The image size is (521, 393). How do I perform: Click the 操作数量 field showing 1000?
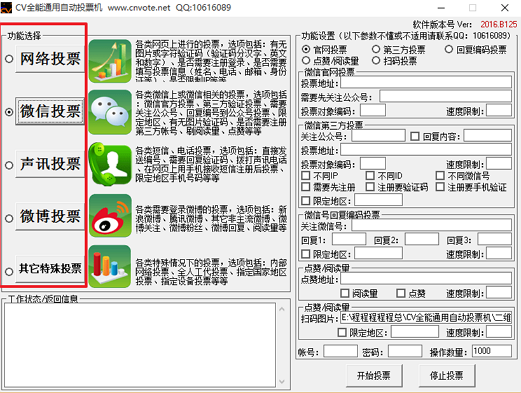(x=492, y=351)
